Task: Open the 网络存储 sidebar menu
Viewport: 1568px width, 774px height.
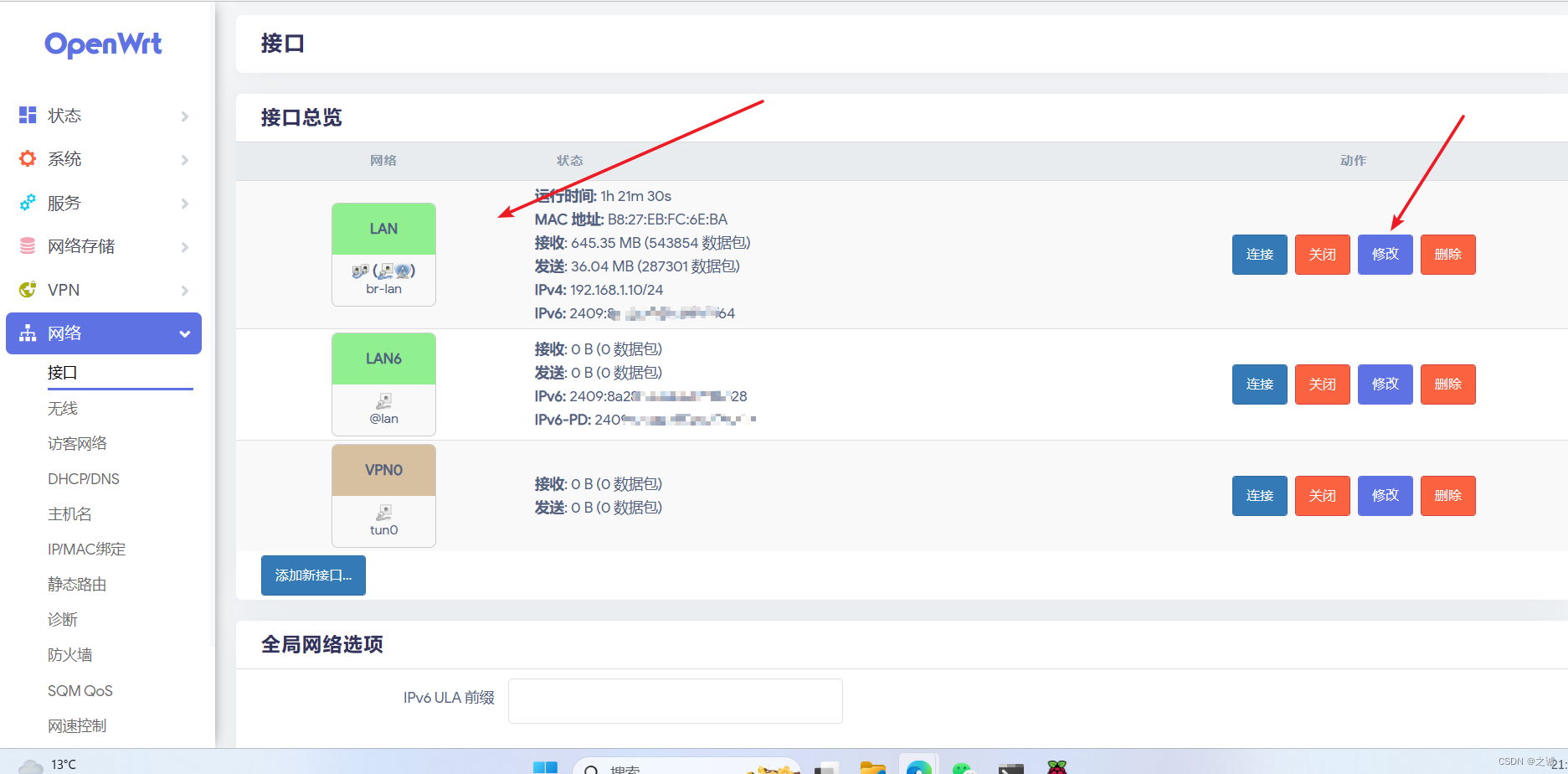Action: [104, 246]
